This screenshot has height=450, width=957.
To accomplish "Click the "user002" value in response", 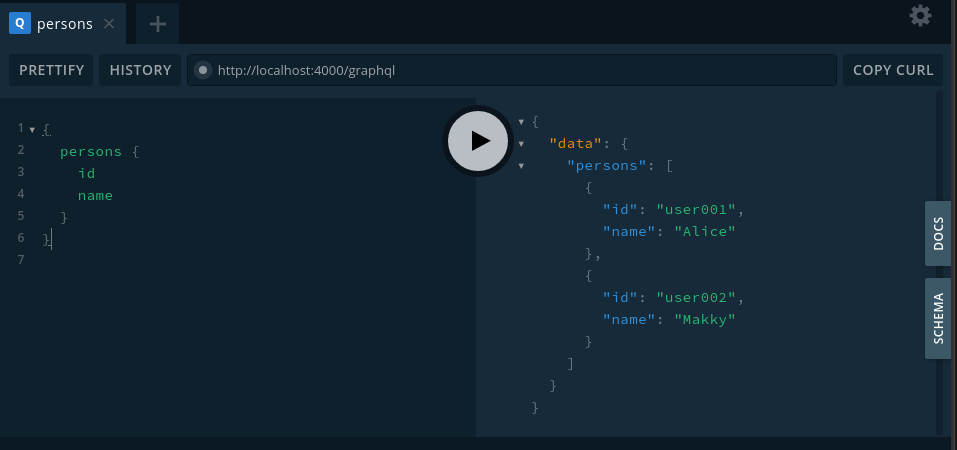I will click(x=696, y=297).
